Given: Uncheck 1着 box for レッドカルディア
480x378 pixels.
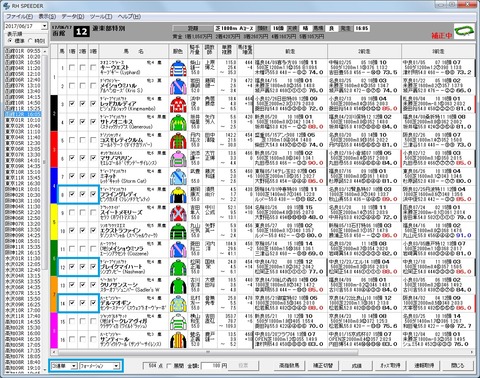Looking at the screenshot, I should coord(72,104).
